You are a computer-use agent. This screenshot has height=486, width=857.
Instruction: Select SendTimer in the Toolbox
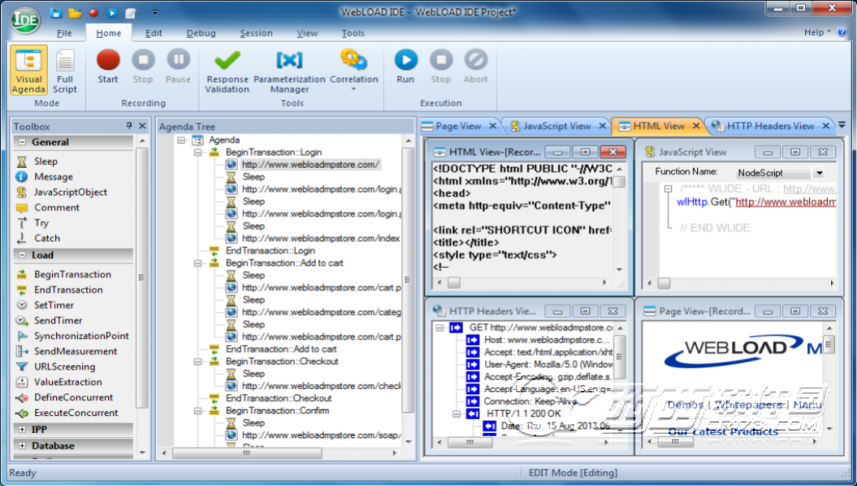[58, 320]
